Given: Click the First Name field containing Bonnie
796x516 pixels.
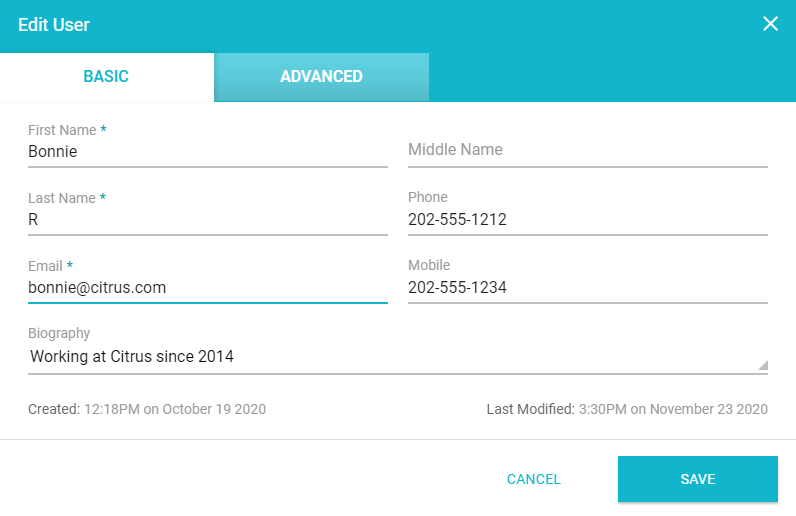Looking at the screenshot, I should (x=207, y=152).
